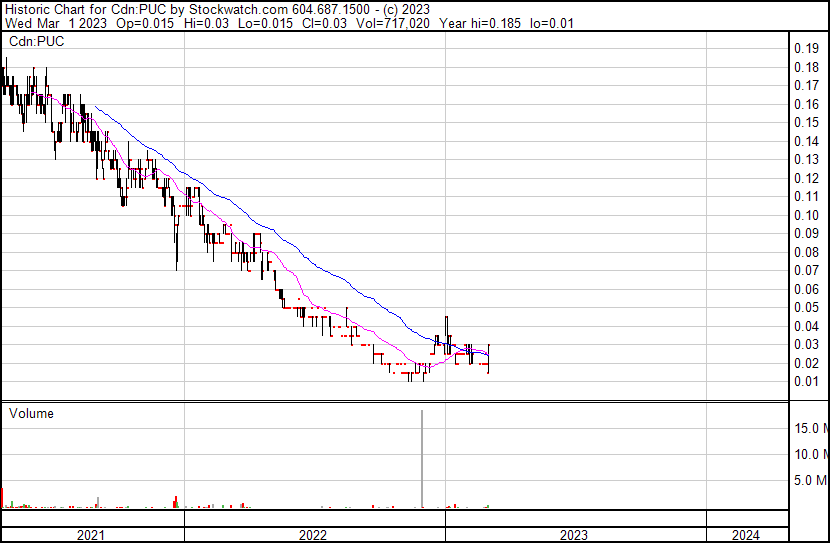
Task: Click the last price bar reaching 0.03
Action: coord(488,359)
